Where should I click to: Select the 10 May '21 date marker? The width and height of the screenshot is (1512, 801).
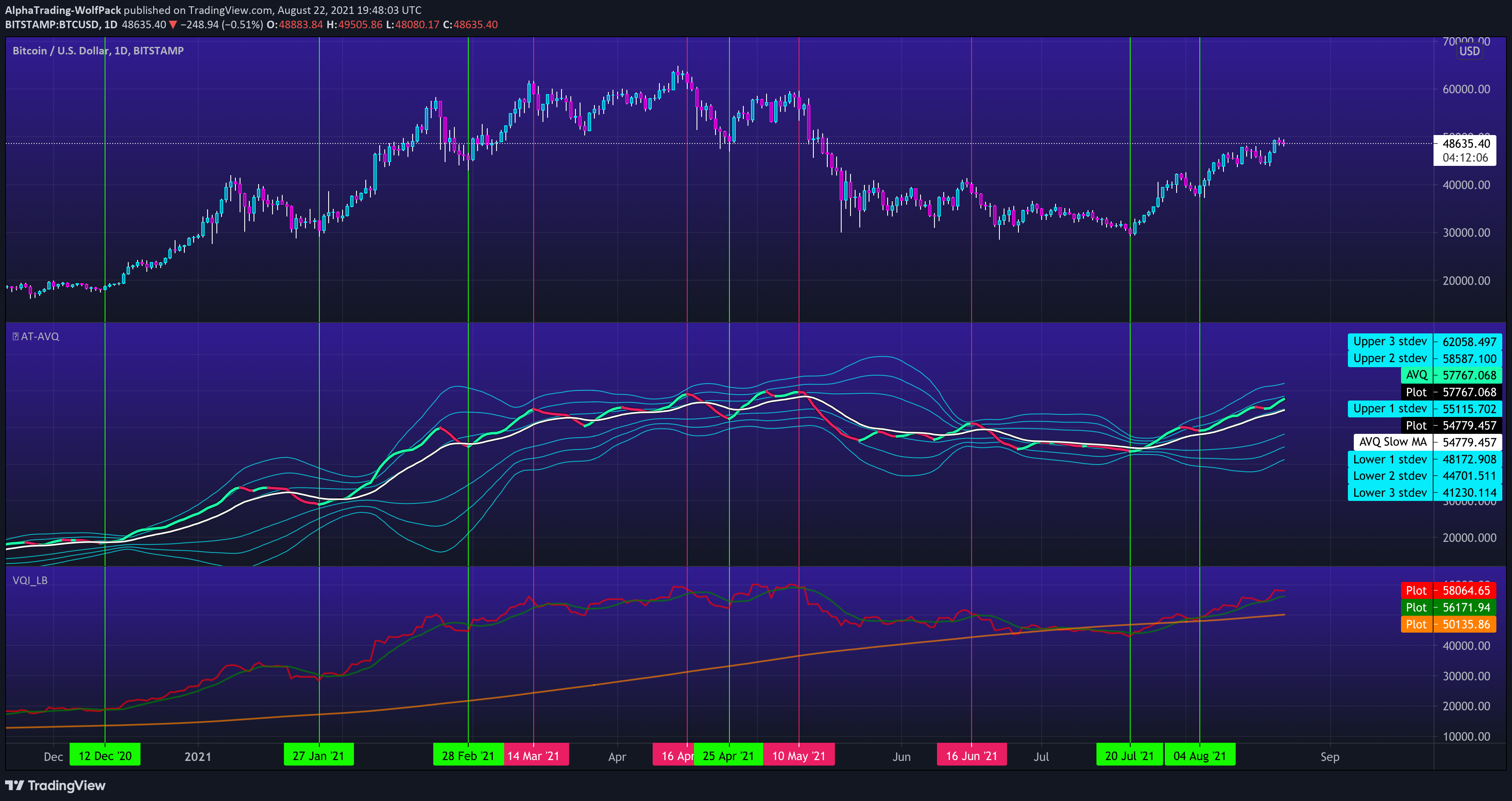click(799, 756)
